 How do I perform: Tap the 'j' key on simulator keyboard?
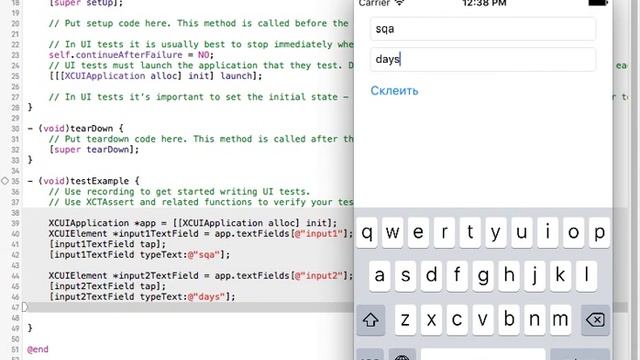[x=535, y=276]
